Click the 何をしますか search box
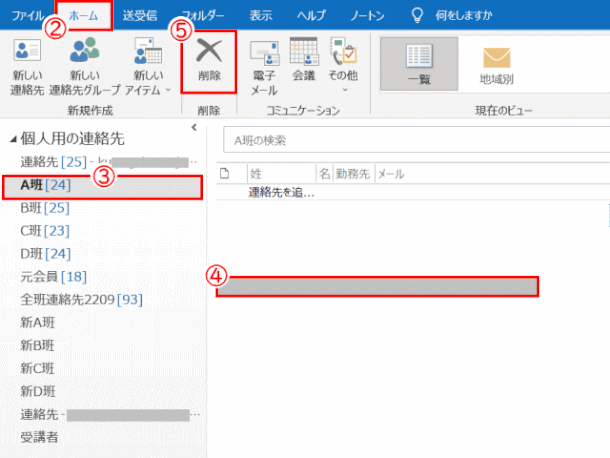 click(x=464, y=16)
